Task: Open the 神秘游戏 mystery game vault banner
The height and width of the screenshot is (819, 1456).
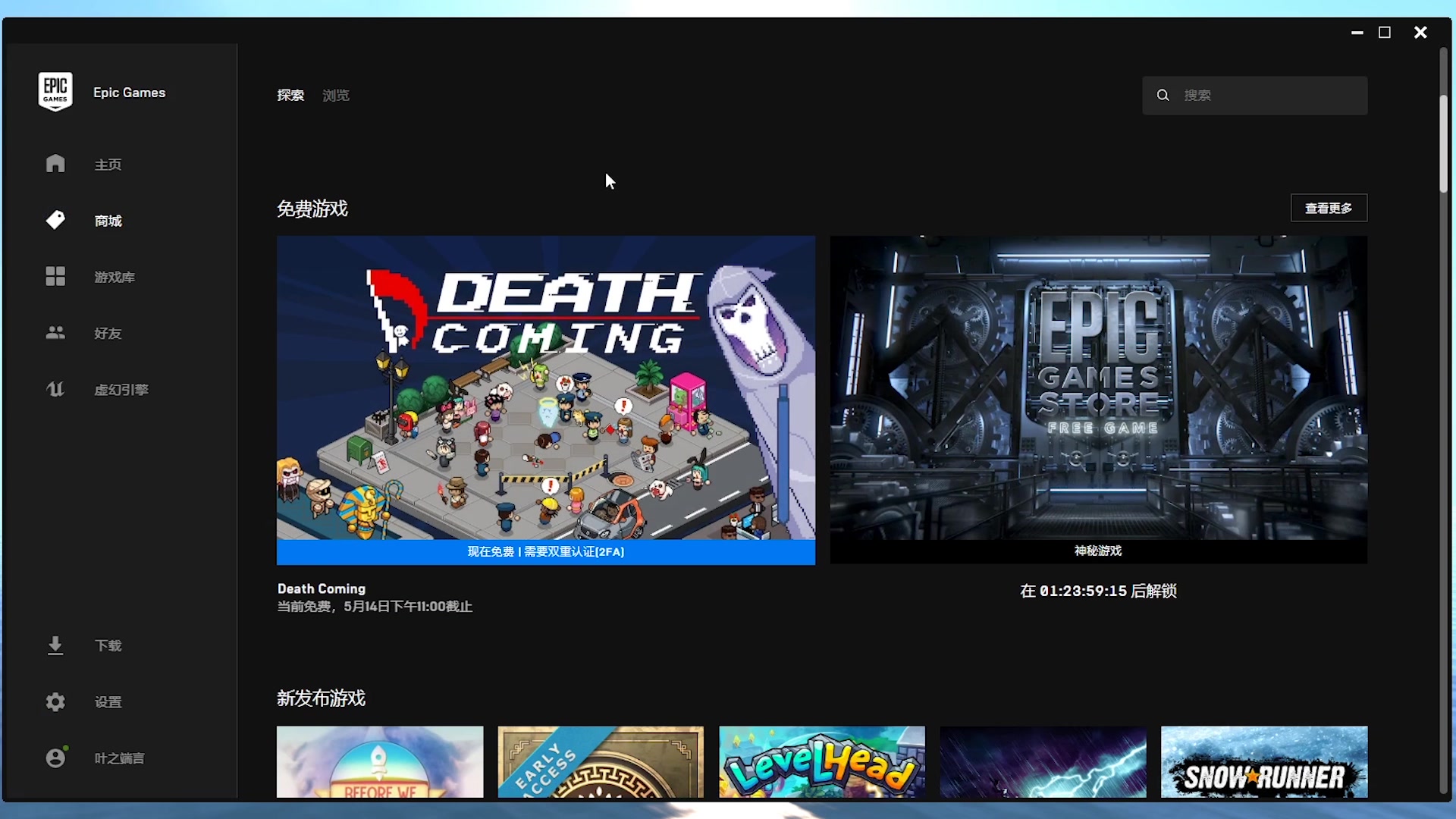Action: point(1098,388)
